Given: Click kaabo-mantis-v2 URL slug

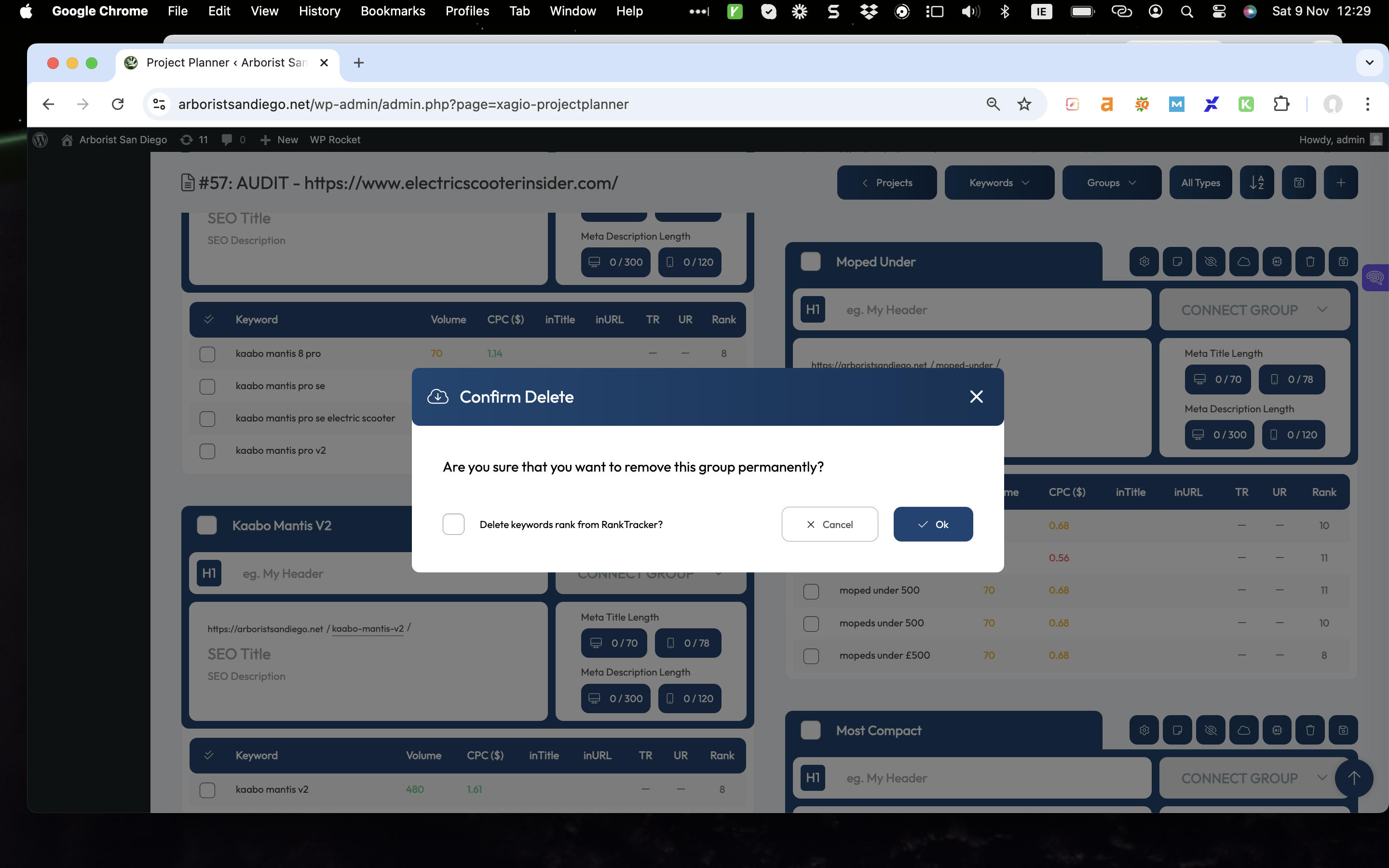Looking at the screenshot, I should tap(368, 629).
